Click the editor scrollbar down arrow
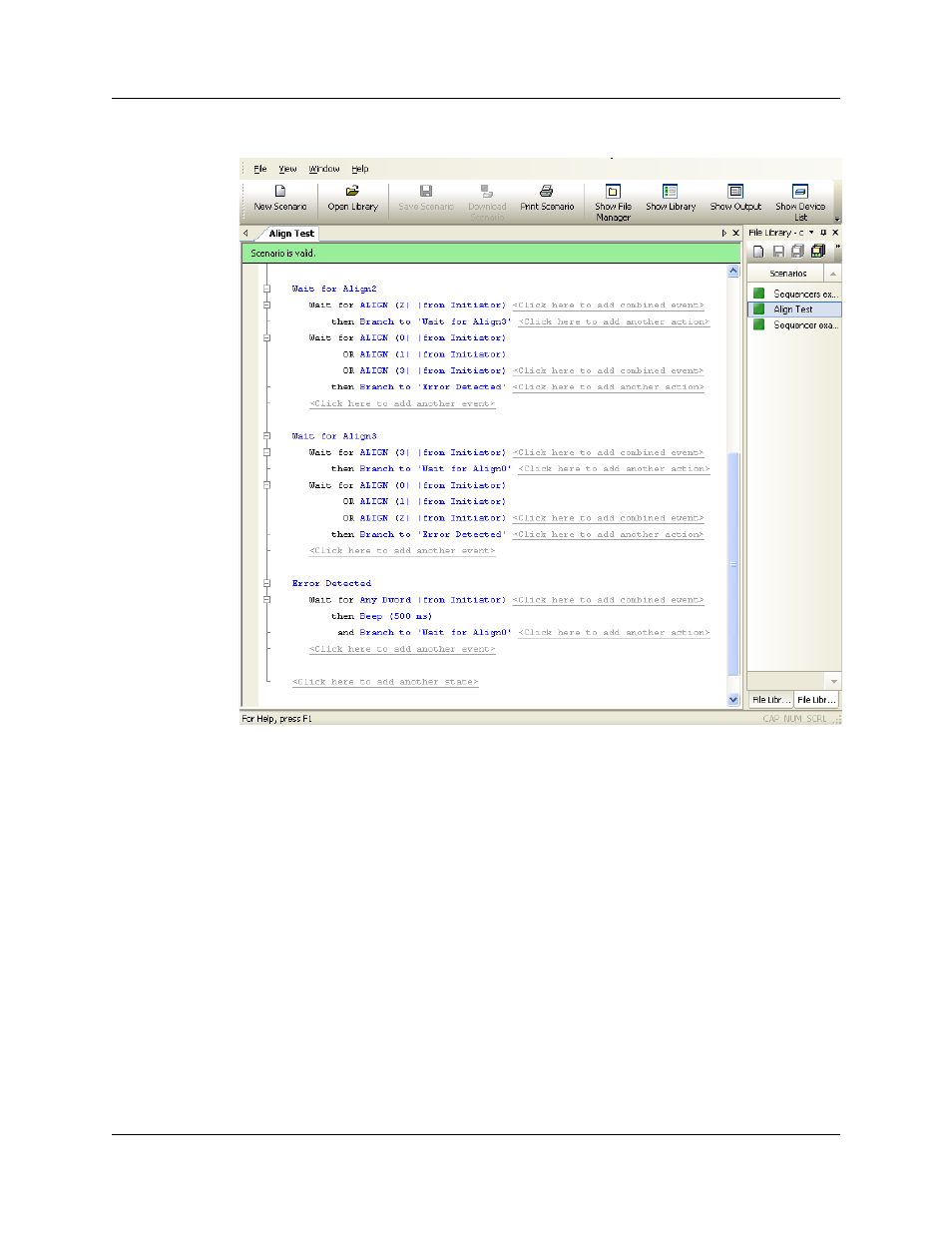The width and height of the screenshot is (952, 1233). (x=733, y=700)
